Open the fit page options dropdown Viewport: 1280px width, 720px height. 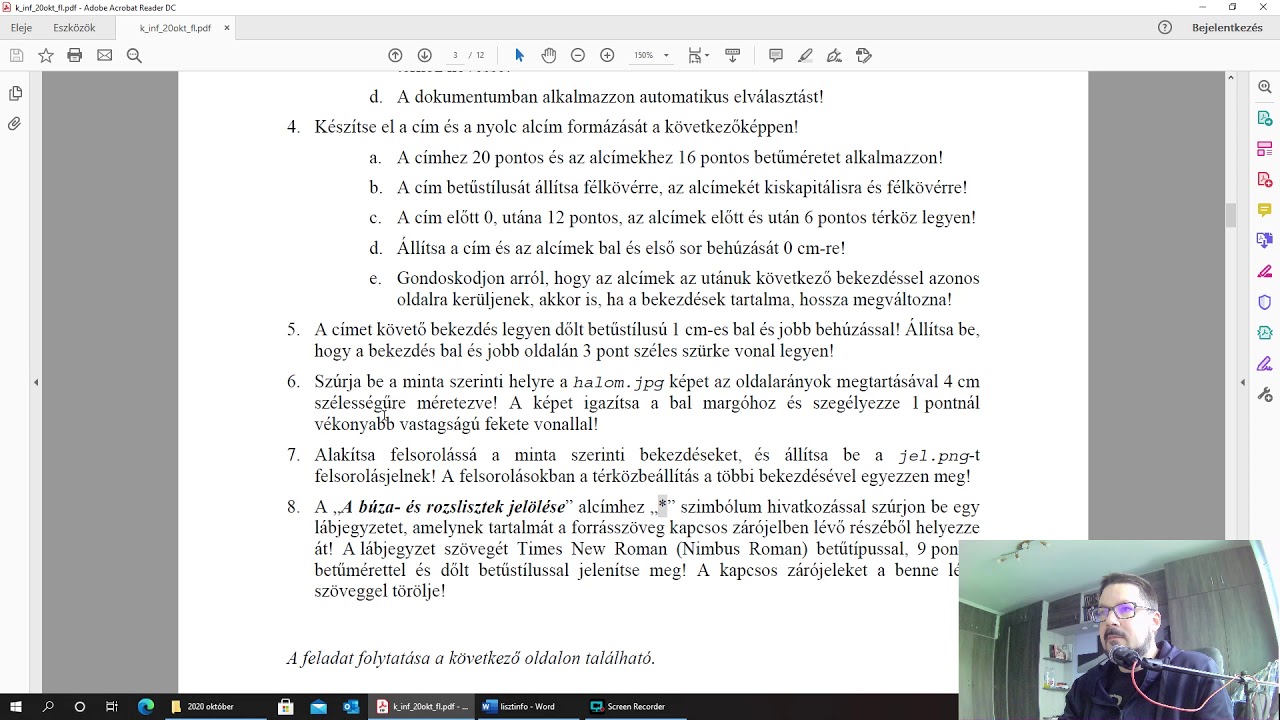pos(699,56)
